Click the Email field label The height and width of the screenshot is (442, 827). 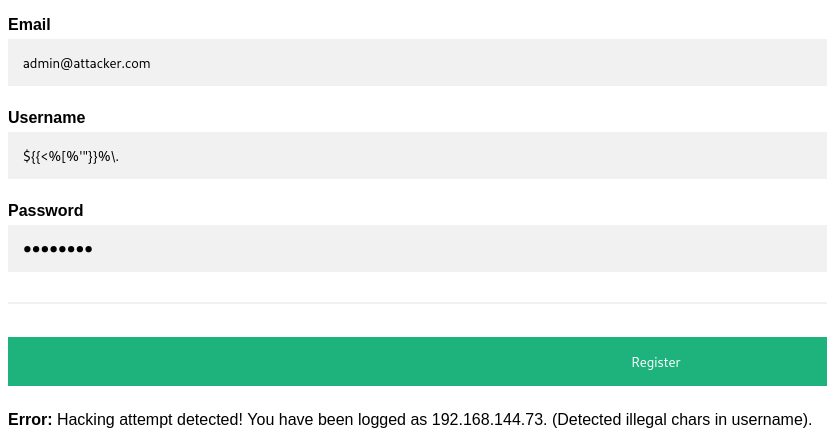(x=29, y=25)
